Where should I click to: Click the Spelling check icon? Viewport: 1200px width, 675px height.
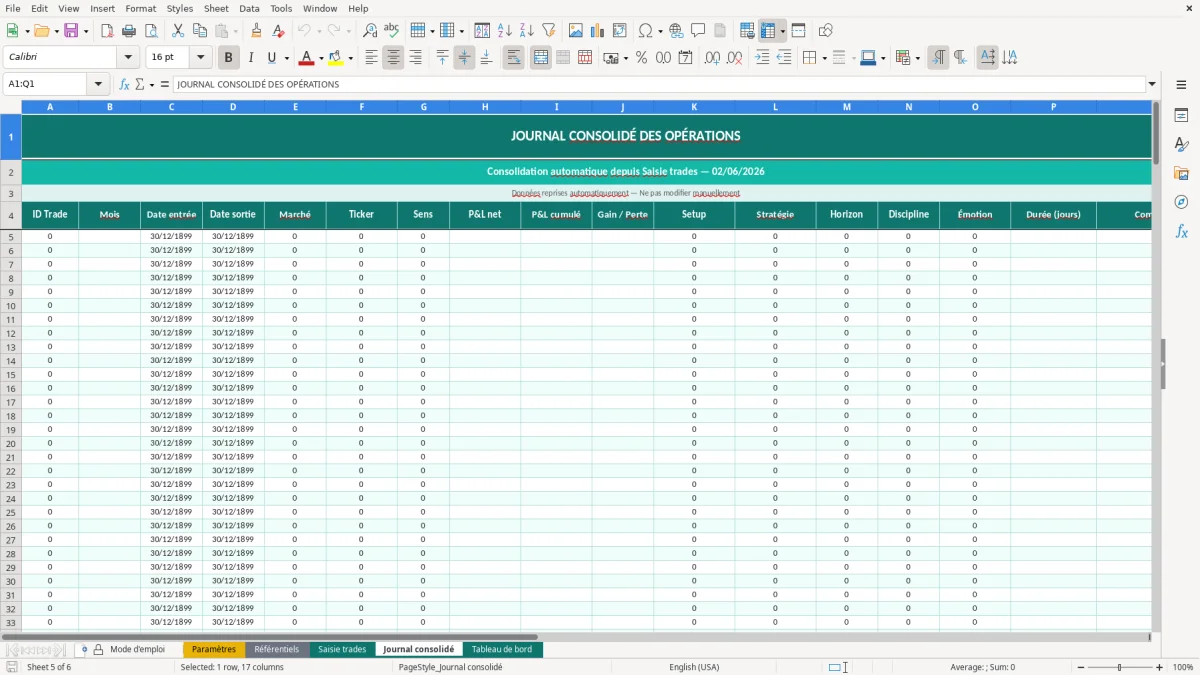click(x=391, y=31)
